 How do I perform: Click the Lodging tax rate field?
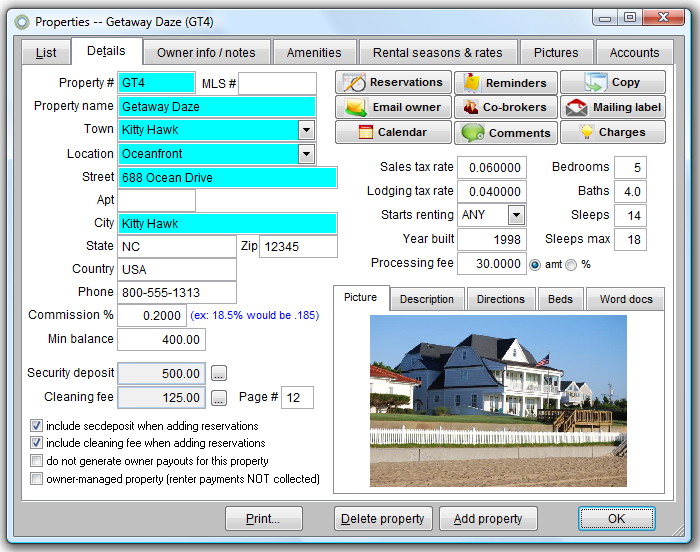[x=492, y=192]
